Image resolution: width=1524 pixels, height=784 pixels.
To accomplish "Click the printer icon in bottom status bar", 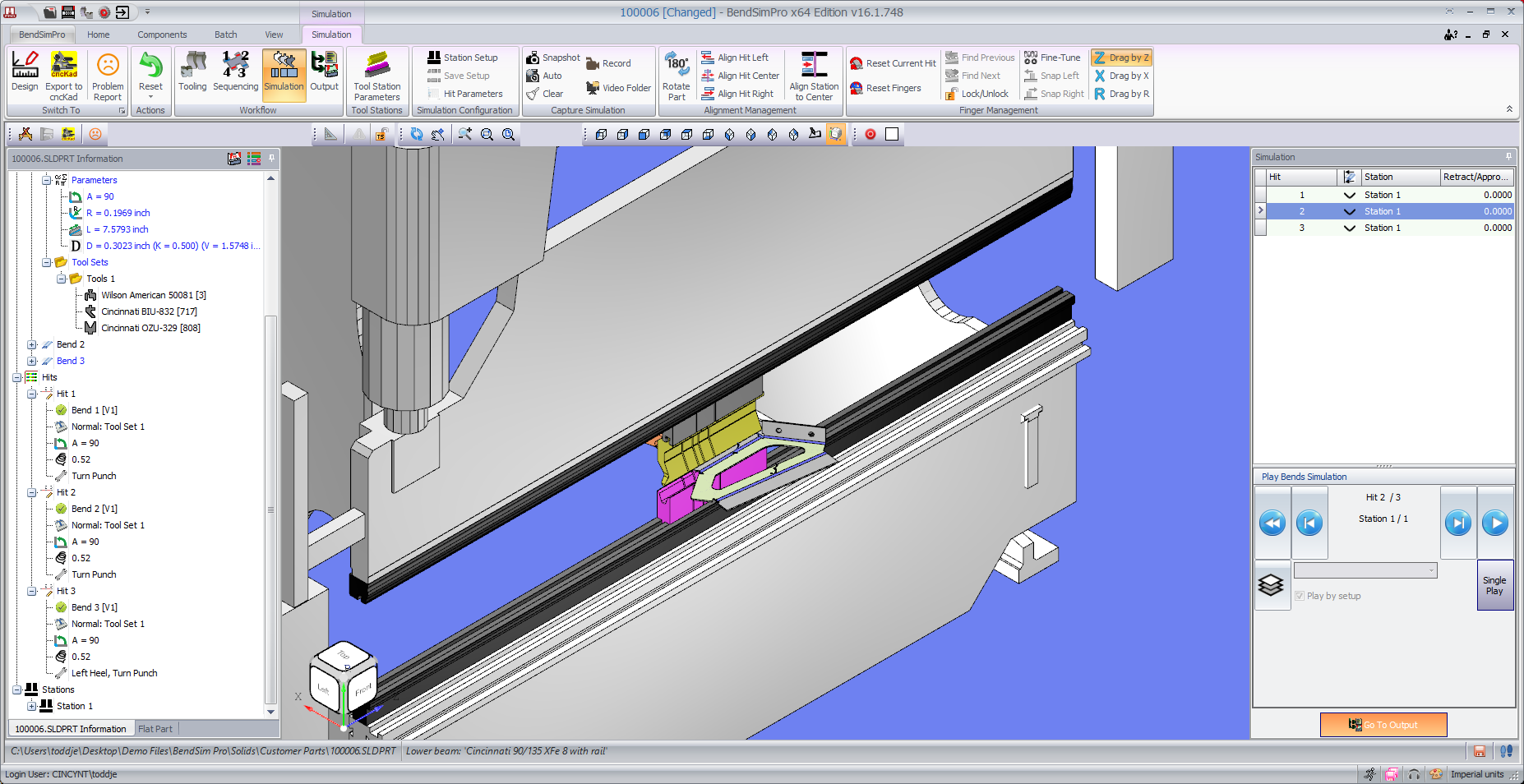I will tap(1392, 774).
